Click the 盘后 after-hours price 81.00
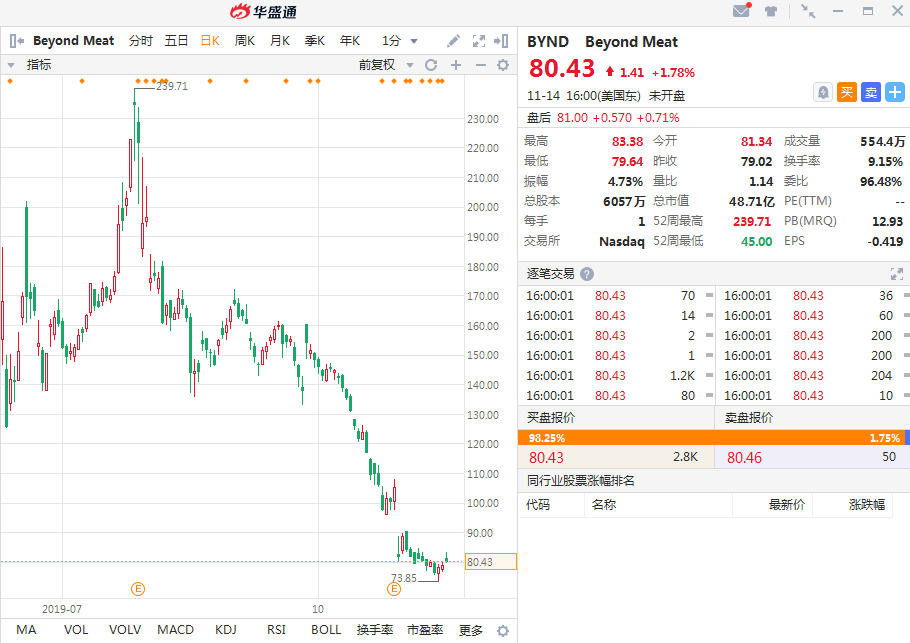Image resolution: width=910 pixels, height=643 pixels. coord(572,118)
